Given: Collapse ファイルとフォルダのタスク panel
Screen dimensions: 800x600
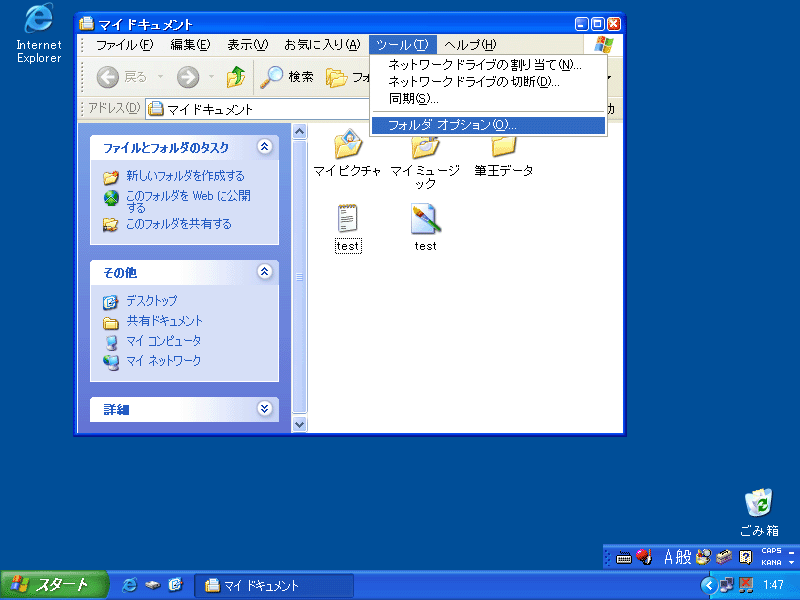Looking at the screenshot, I should pos(264,147).
